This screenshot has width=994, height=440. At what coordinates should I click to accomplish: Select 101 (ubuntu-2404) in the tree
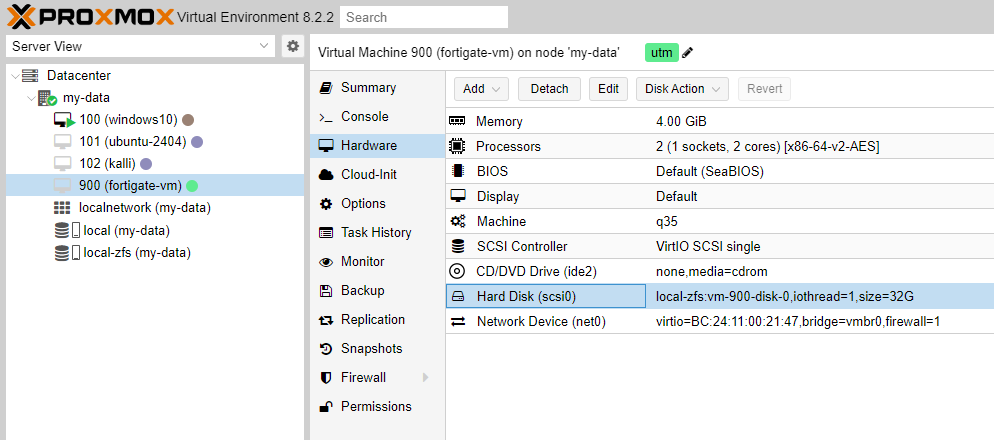[132, 142]
